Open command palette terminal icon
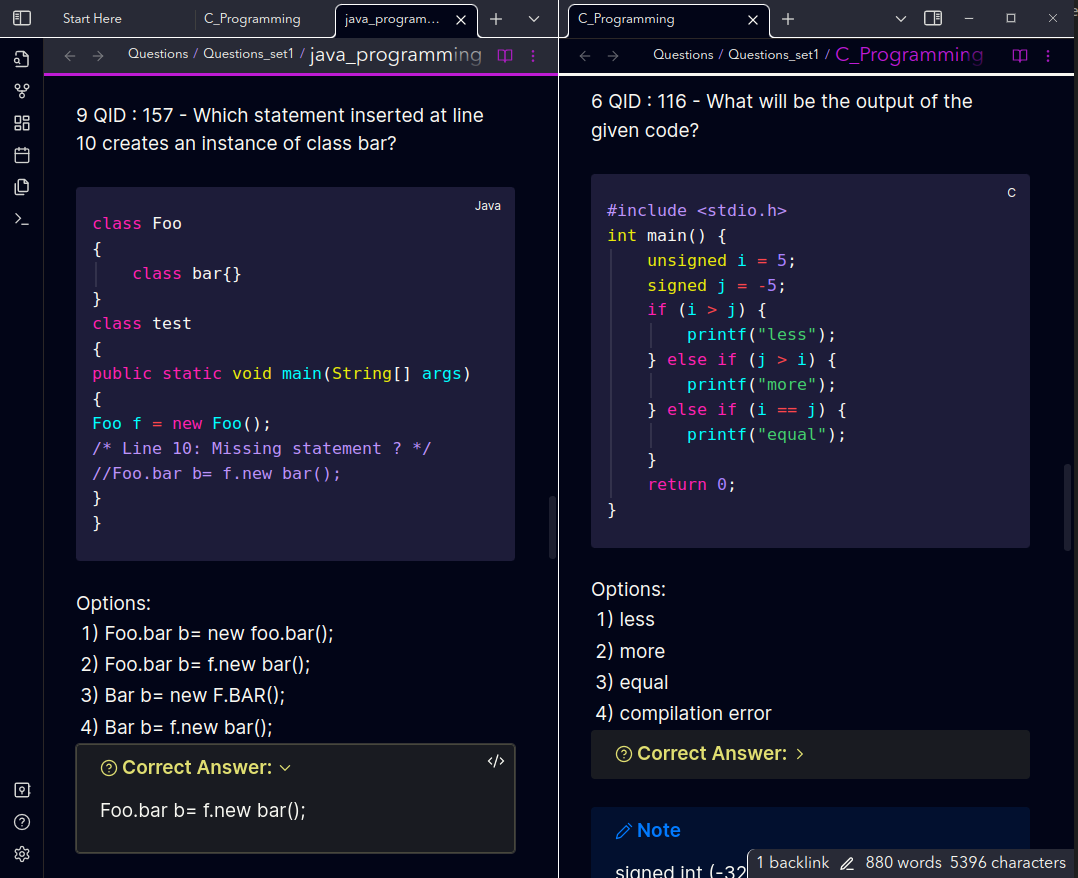The image size is (1078, 878). [x=22, y=219]
